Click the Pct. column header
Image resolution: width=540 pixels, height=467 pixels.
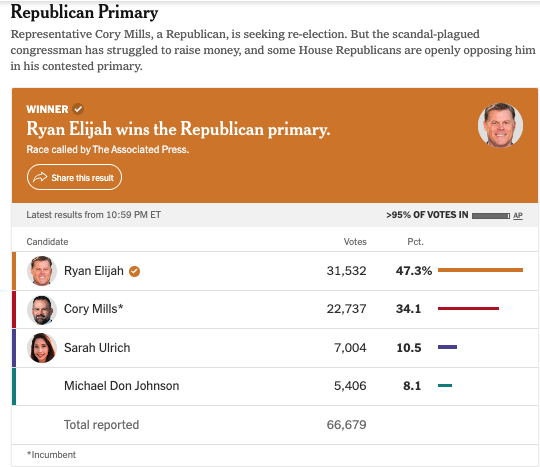click(x=415, y=242)
